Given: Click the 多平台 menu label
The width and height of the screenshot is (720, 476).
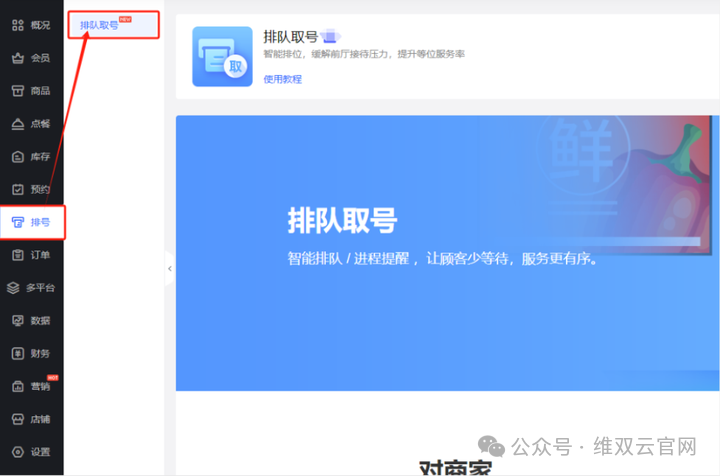Looking at the screenshot, I should pyautogui.click(x=40, y=288).
